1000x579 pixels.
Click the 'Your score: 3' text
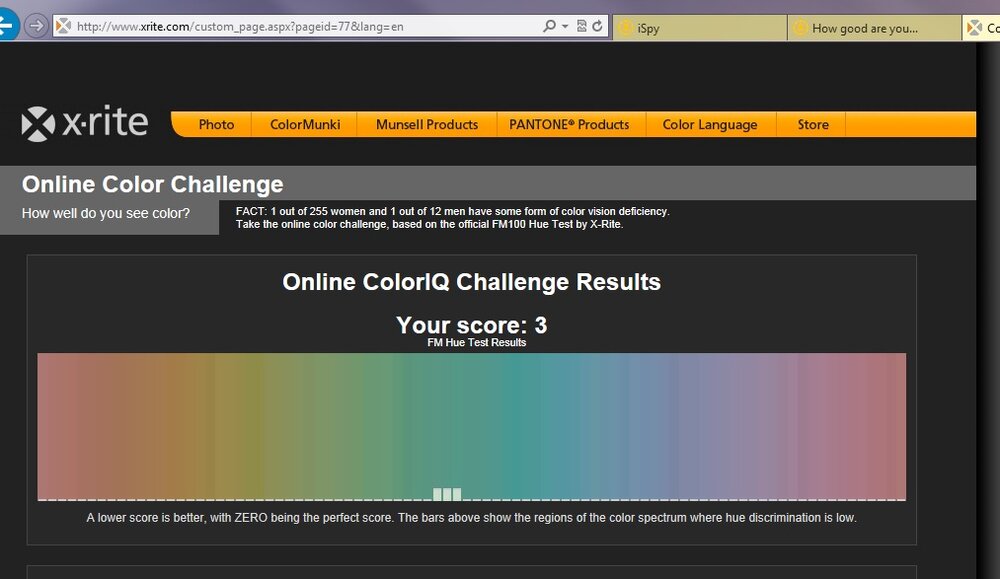click(x=471, y=325)
